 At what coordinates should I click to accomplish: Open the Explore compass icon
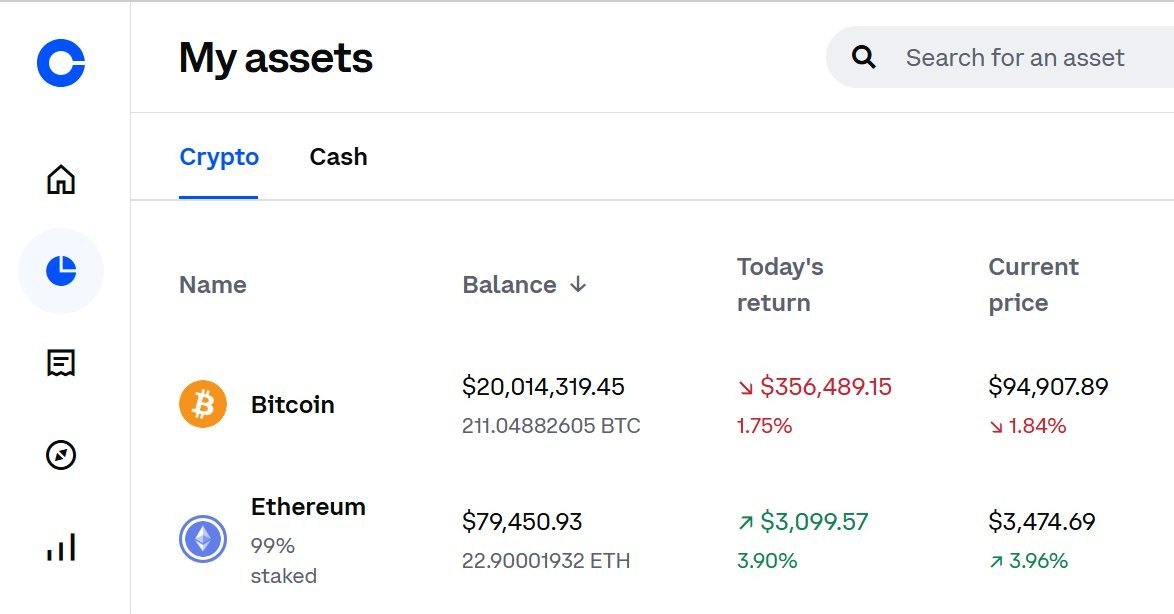[62, 456]
